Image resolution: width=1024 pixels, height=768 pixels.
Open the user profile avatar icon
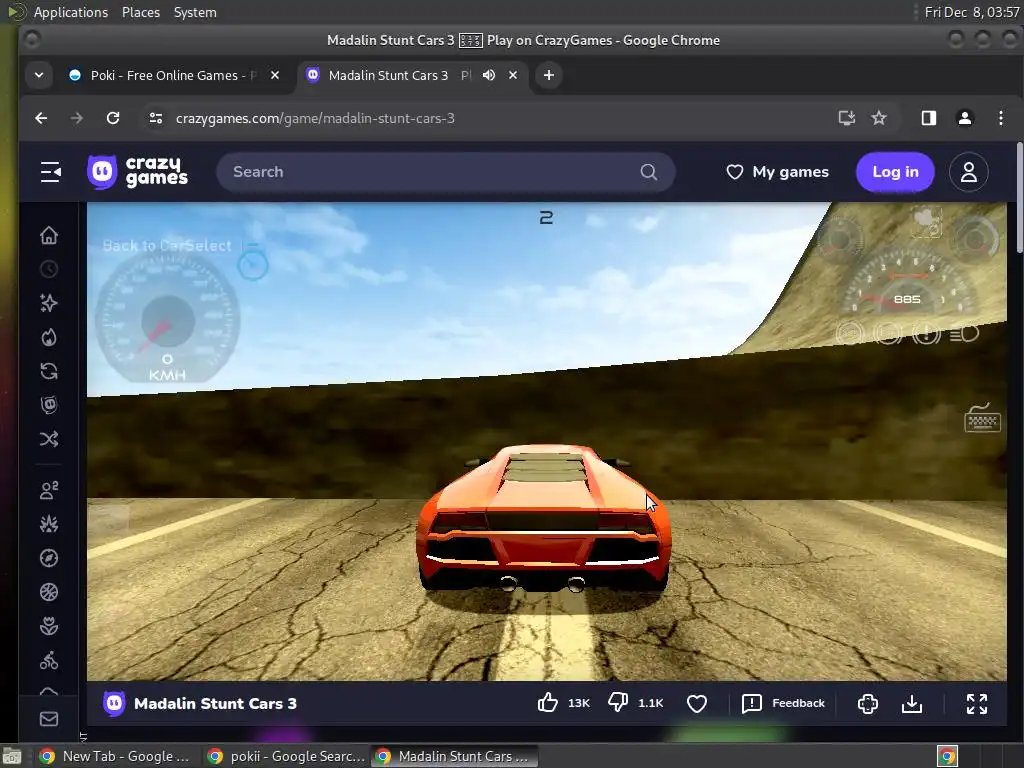click(968, 172)
